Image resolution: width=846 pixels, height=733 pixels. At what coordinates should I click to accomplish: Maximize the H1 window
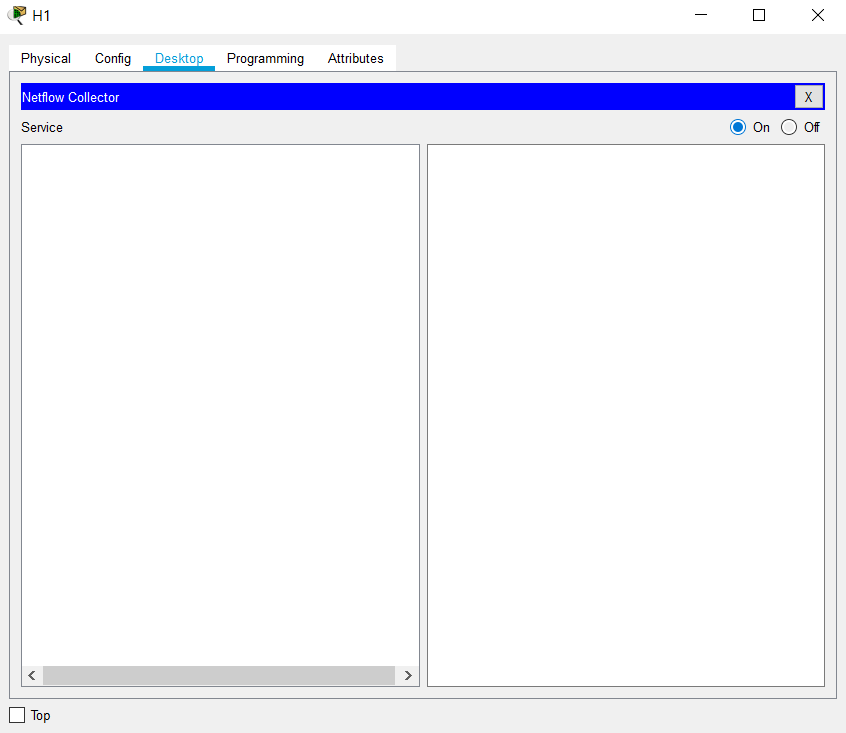(759, 15)
